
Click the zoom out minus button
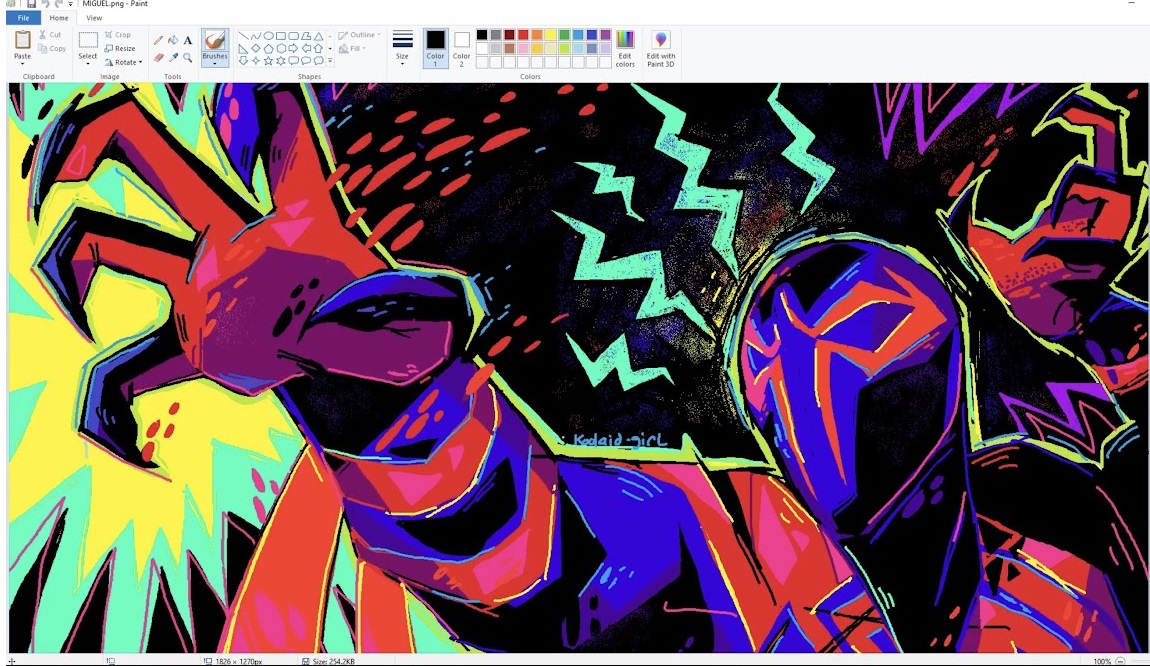pos(1120,661)
